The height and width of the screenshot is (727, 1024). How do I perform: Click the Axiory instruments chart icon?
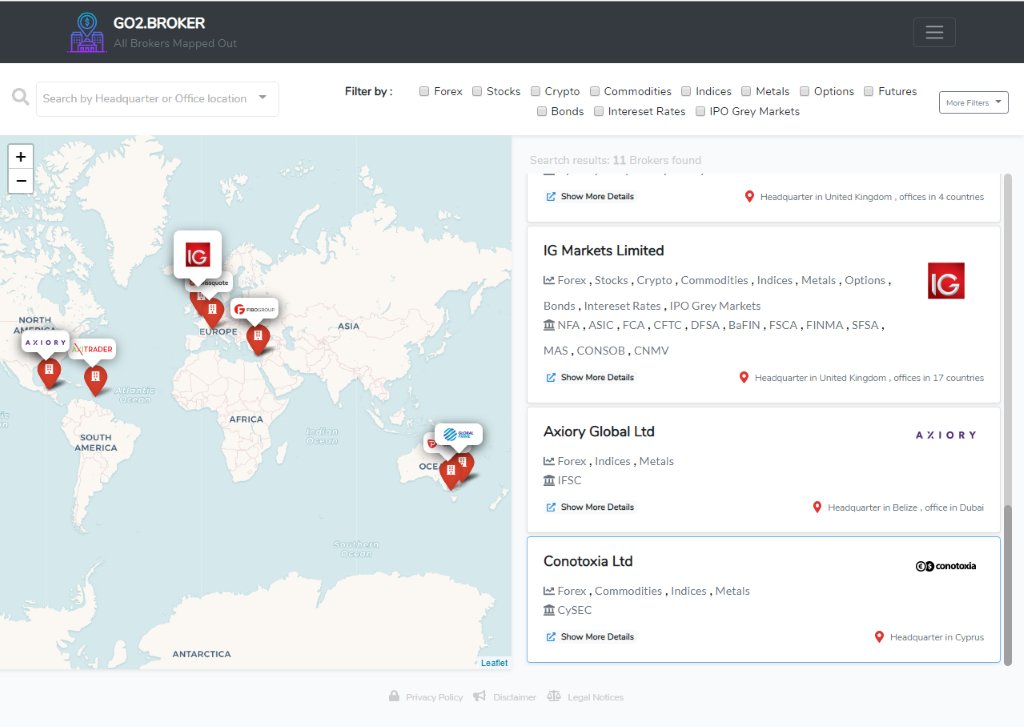549,460
